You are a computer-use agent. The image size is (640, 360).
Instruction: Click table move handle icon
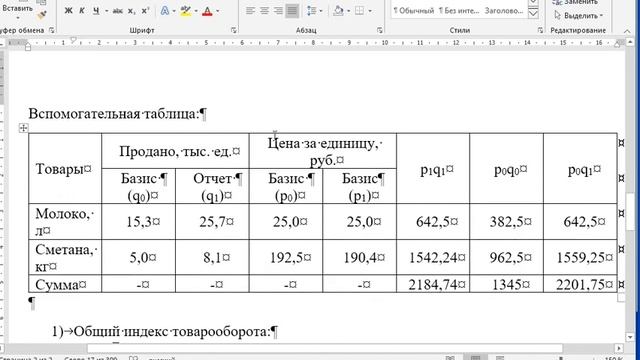click(x=23, y=128)
